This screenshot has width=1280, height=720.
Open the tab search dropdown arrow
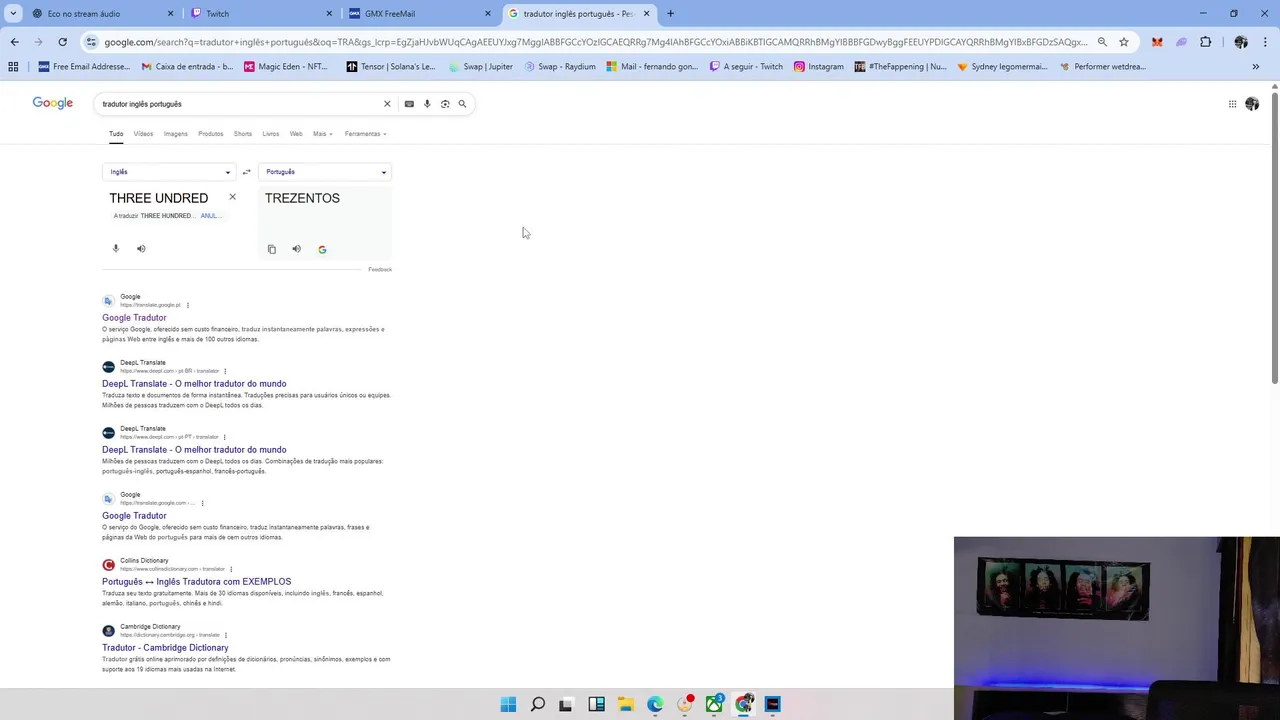point(13,14)
